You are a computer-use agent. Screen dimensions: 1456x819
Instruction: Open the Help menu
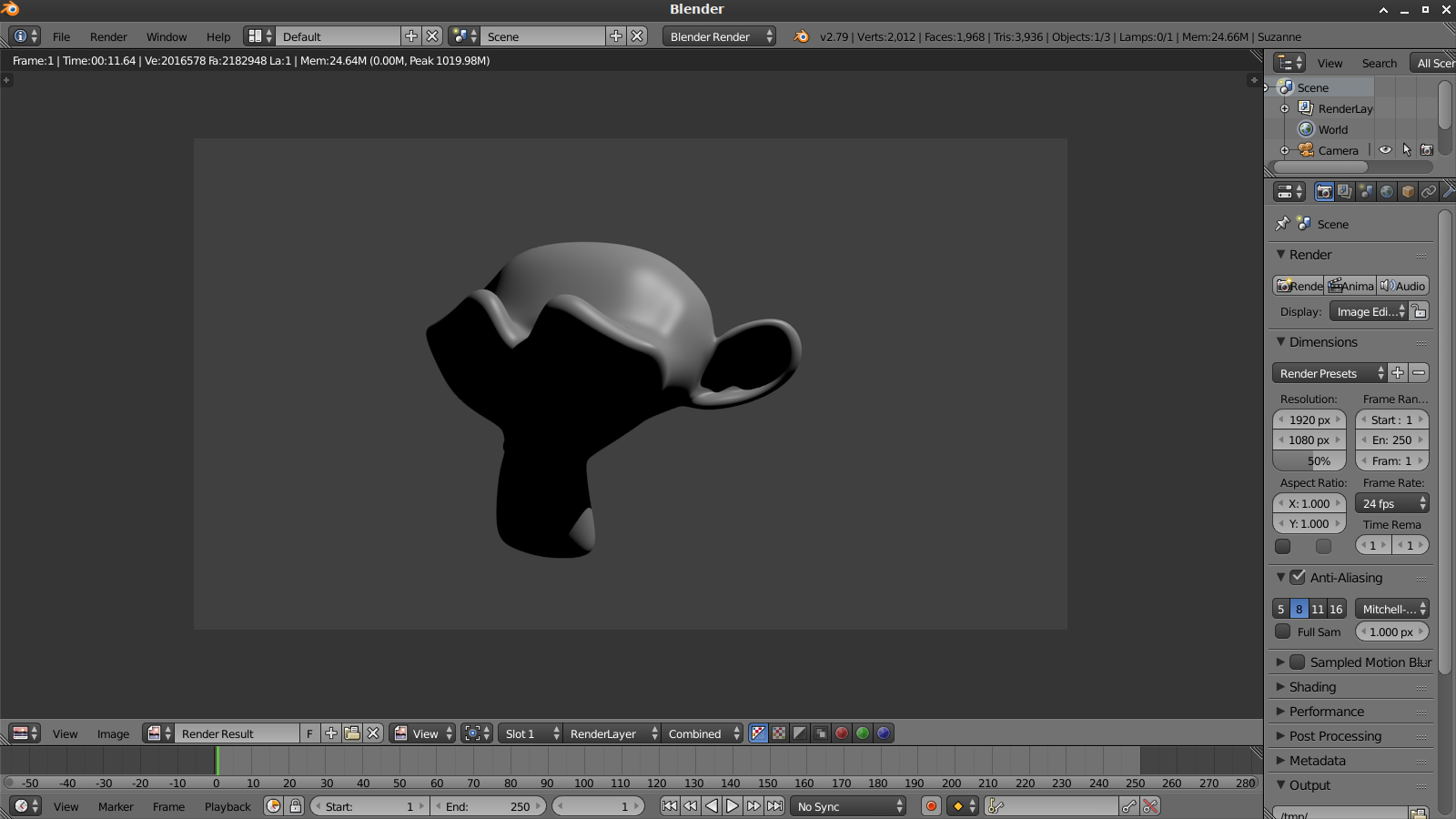coord(218,36)
